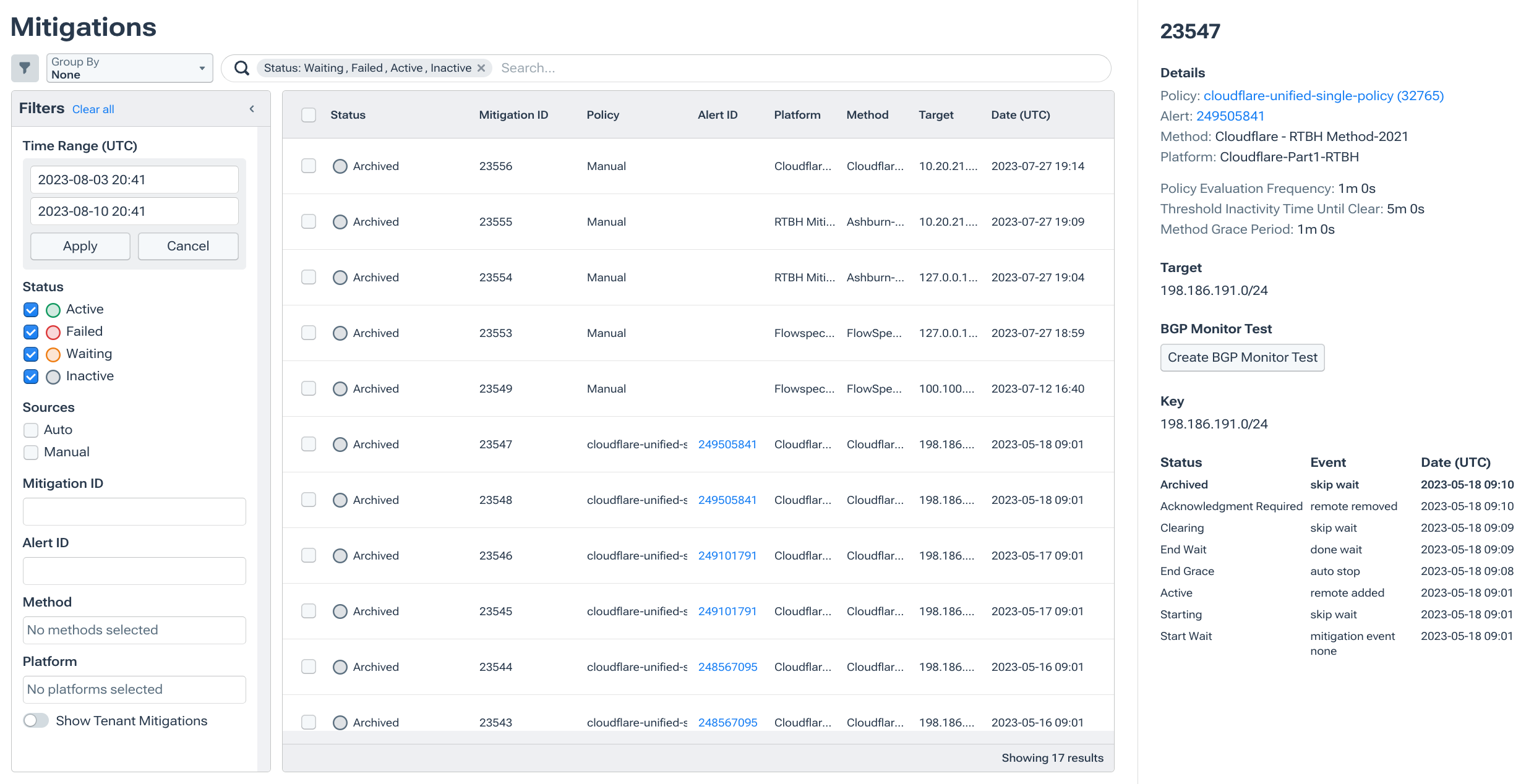The height and width of the screenshot is (784, 1534).
Task: Click the red Failed status dot
Action: pos(53,331)
